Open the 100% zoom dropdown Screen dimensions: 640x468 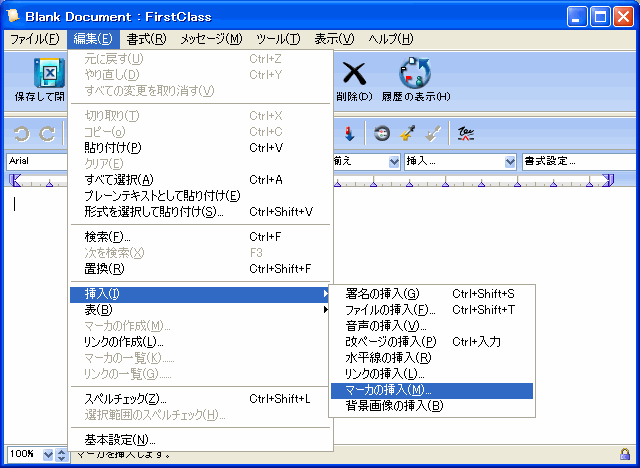pyautogui.click(x=47, y=455)
